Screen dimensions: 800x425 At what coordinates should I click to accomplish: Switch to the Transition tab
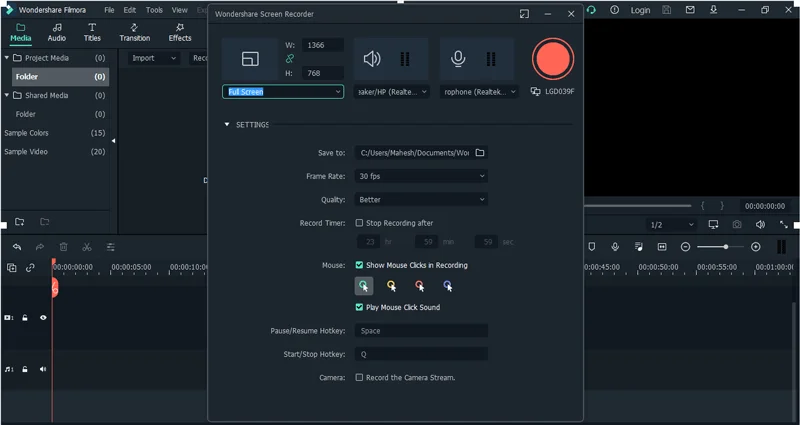pyautogui.click(x=135, y=32)
